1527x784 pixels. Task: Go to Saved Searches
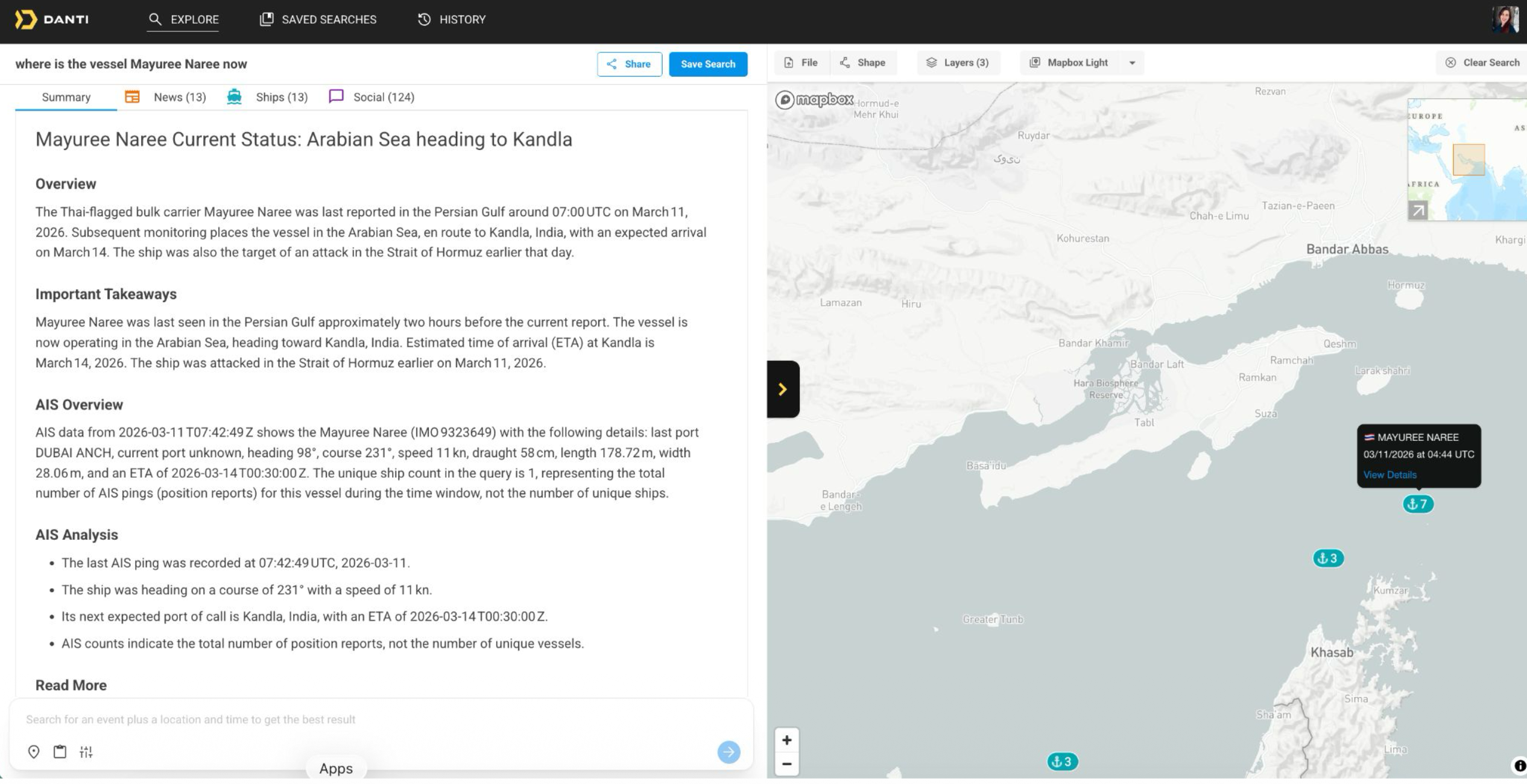pos(318,19)
